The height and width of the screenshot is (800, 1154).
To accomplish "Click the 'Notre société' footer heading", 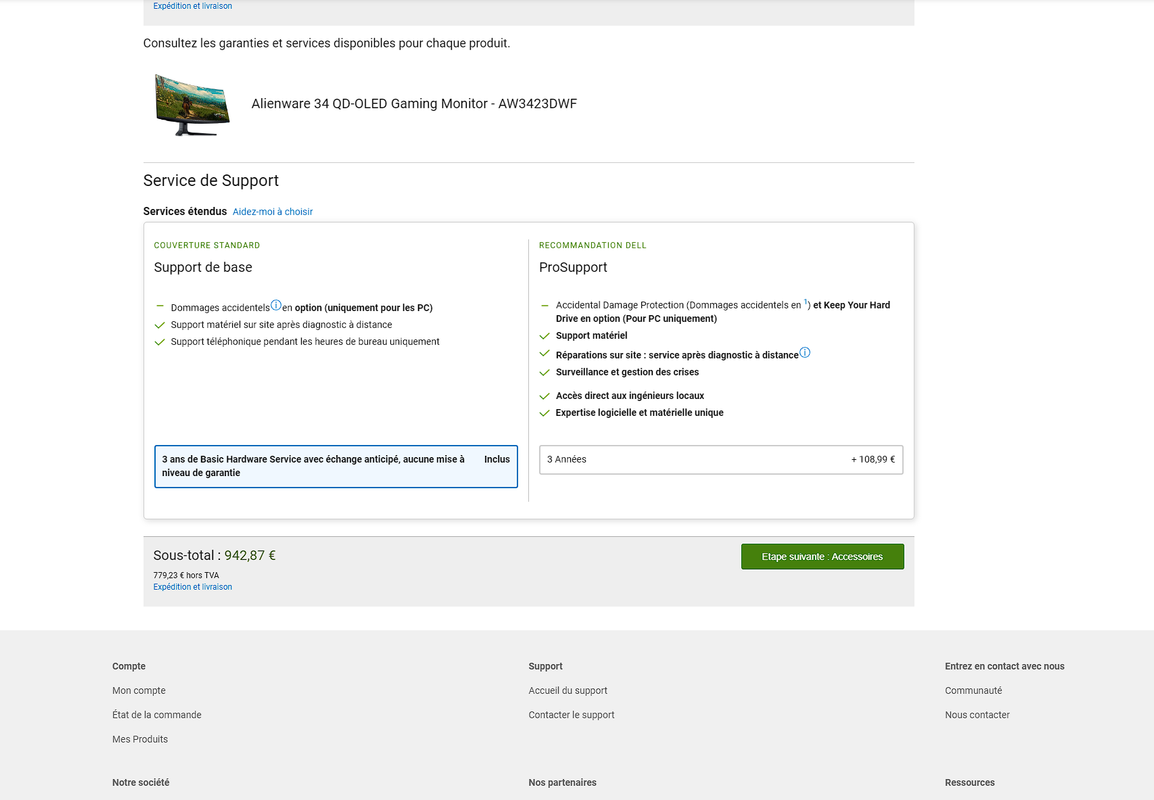I will point(141,782).
